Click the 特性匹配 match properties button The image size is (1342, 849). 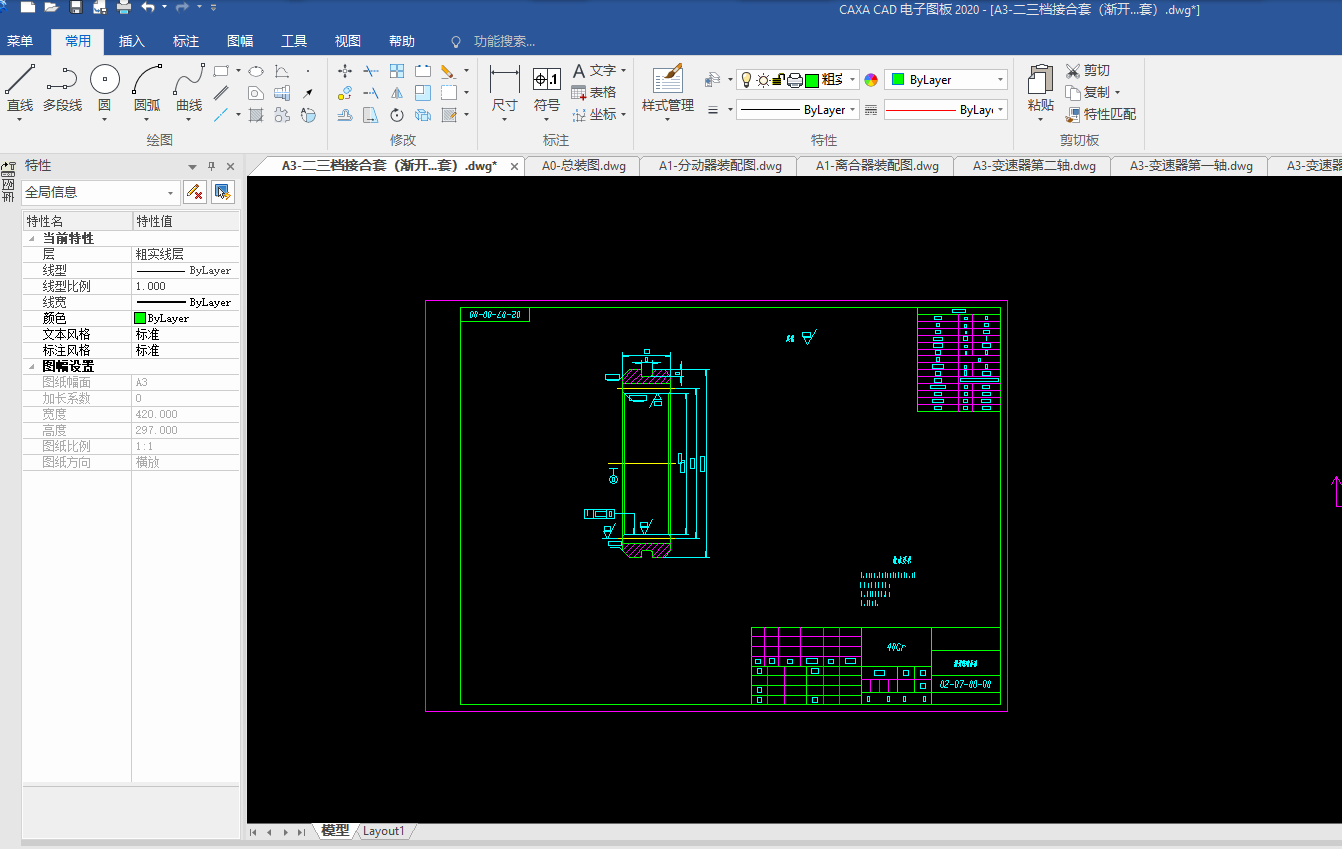click(1101, 114)
